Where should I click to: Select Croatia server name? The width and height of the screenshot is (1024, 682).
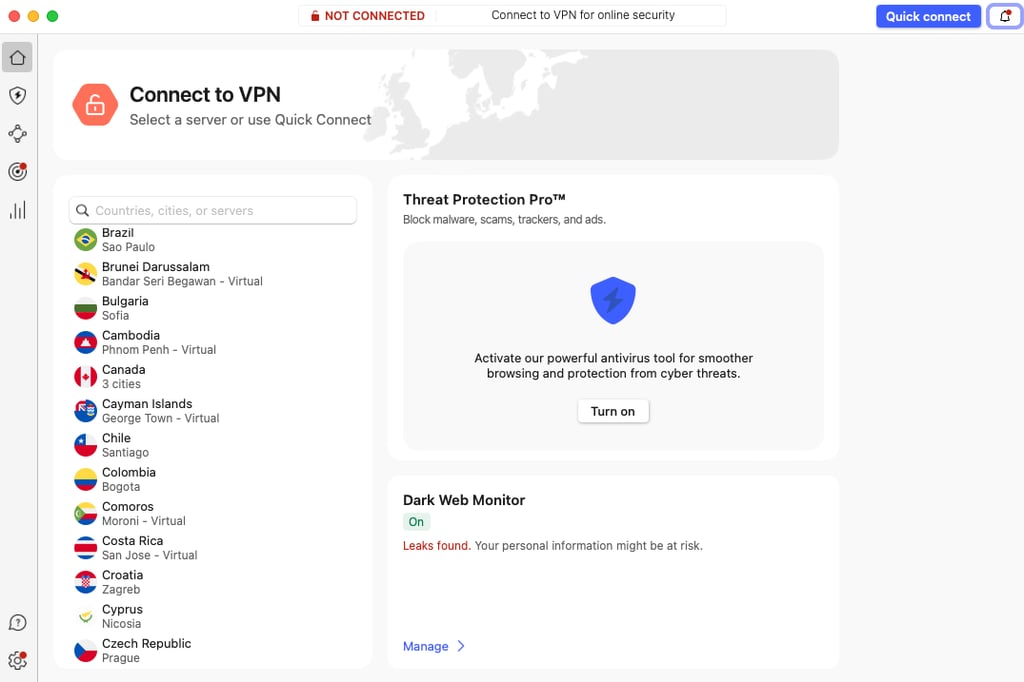coord(122,575)
